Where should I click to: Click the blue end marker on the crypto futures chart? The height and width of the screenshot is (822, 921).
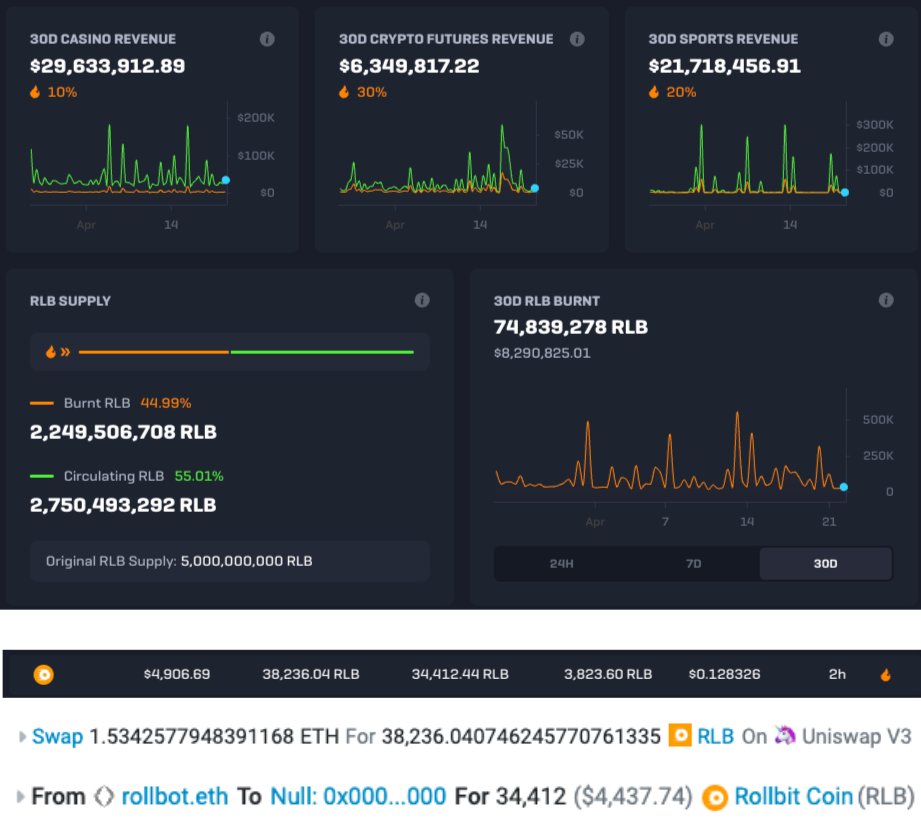tap(535, 188)
